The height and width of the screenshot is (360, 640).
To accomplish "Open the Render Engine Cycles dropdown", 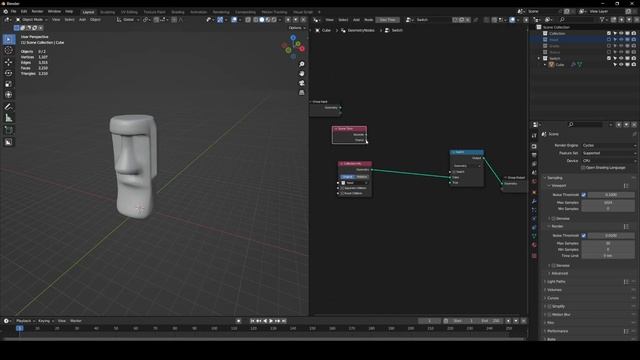I will (x=608, y=145).
